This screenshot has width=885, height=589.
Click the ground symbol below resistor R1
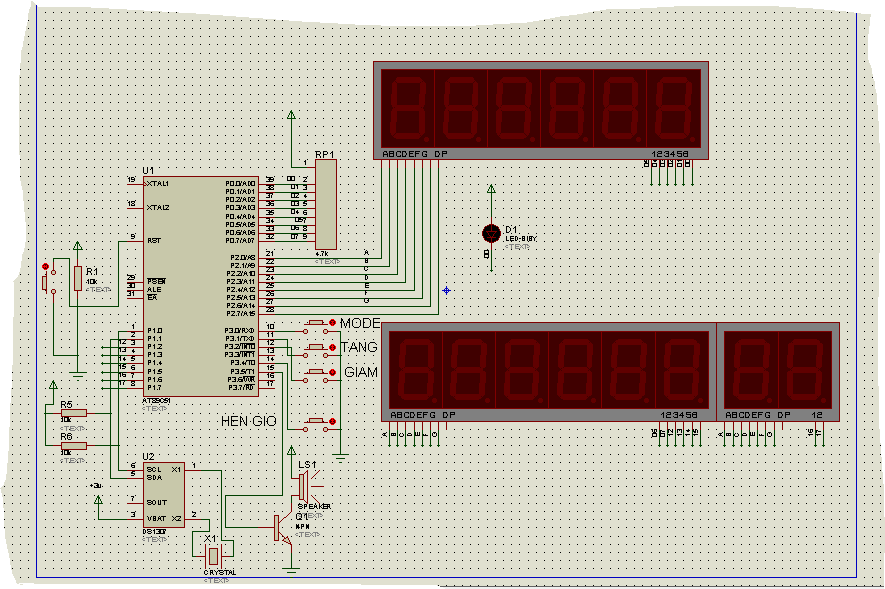[x=78, y=375]
